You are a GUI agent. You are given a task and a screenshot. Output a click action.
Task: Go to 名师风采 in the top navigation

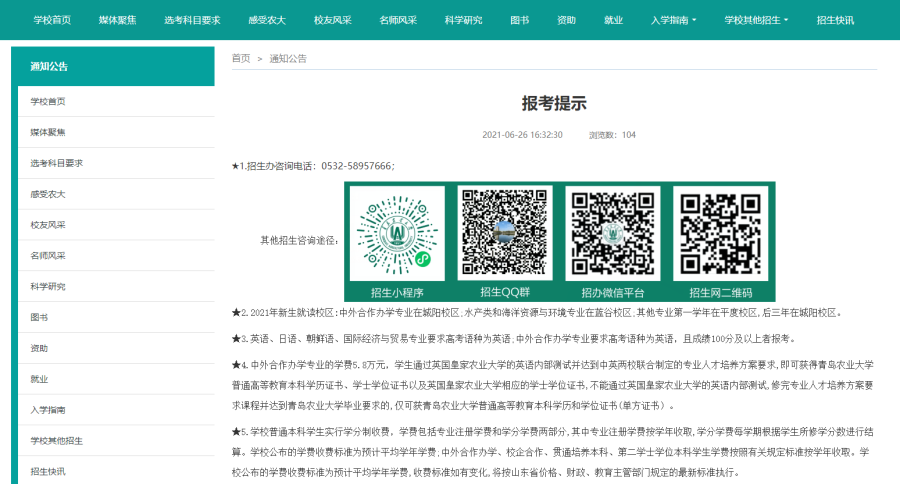click(x=399, y=19)
